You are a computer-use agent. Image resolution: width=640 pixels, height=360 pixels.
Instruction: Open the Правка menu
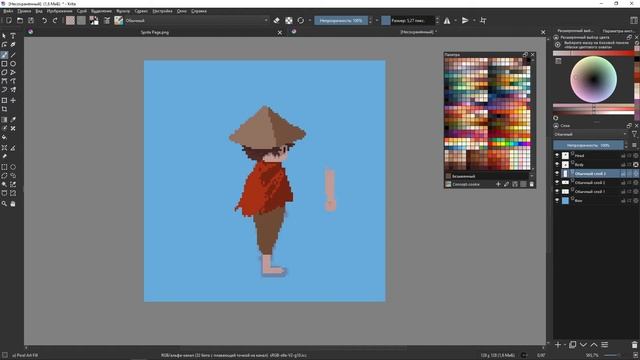[24, 11]
